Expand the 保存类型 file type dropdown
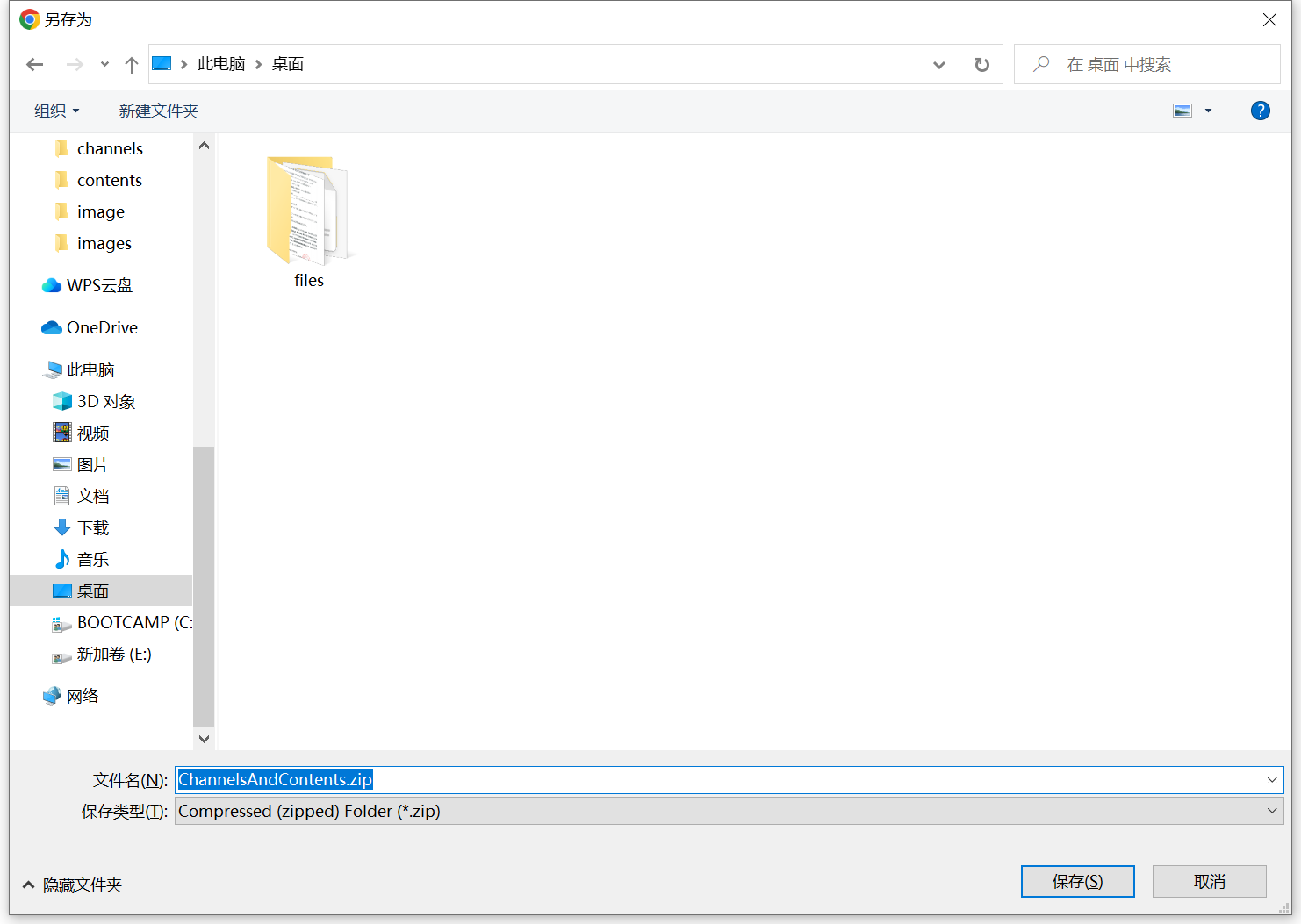 (1271, 811)
